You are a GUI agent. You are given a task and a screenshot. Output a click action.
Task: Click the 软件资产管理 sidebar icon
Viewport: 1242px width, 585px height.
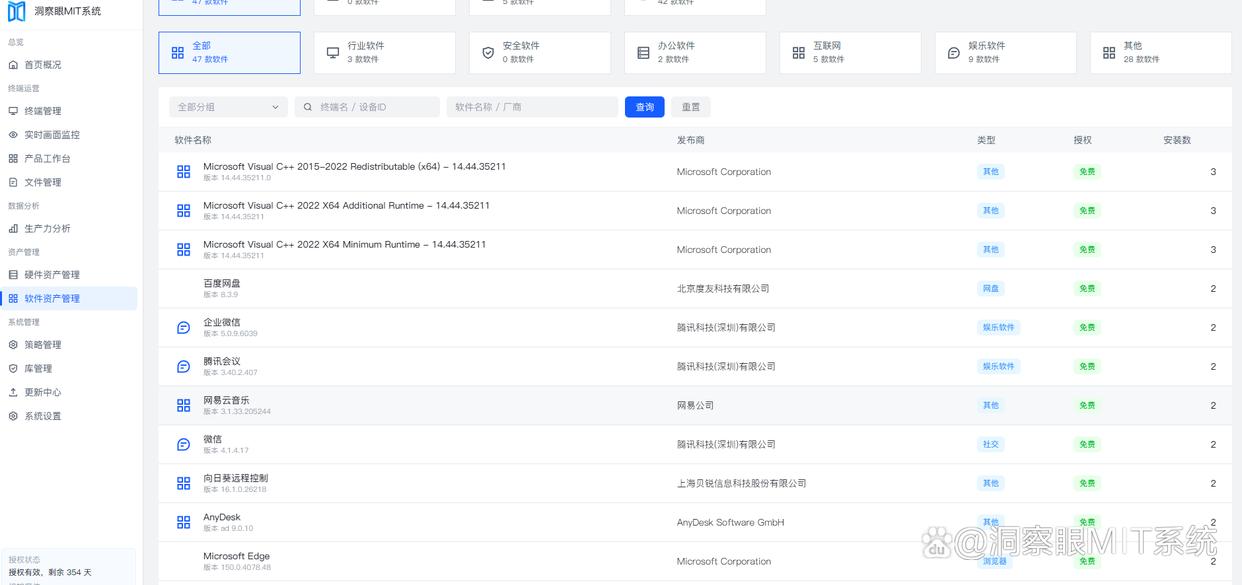pyautogui.click(x=13, y=298)
